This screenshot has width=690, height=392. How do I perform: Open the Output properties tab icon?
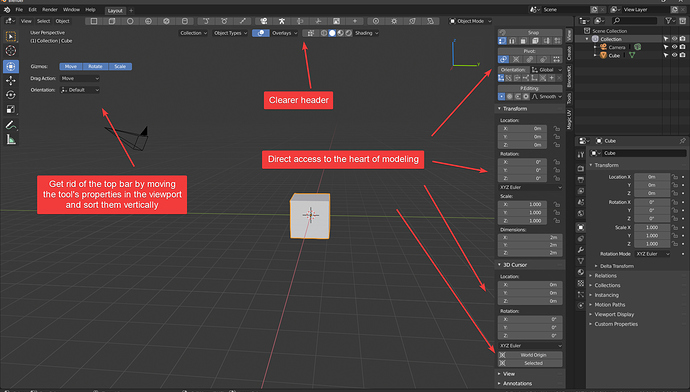pyautogui.click(x=581, y=180)
